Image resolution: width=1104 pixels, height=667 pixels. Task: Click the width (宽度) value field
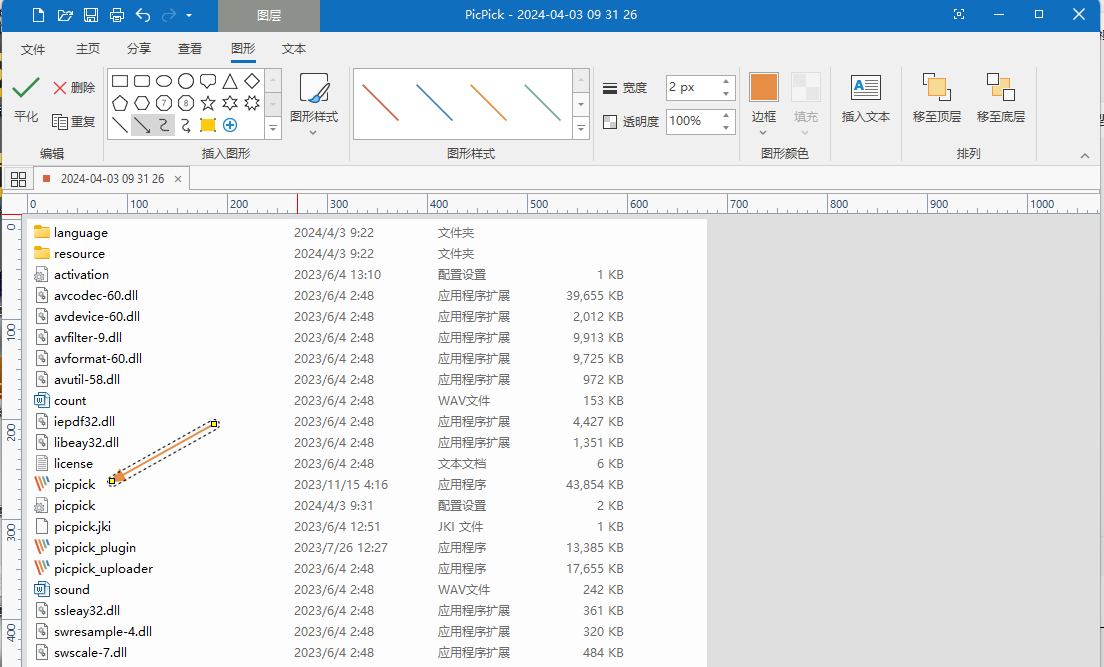coord(692,87)
